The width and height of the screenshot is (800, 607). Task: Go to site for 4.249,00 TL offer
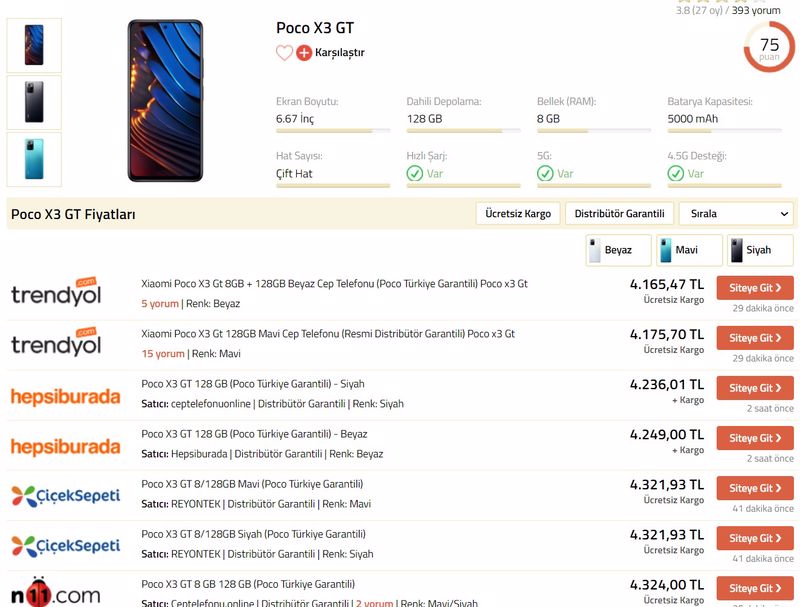click(x=755, y=438)
